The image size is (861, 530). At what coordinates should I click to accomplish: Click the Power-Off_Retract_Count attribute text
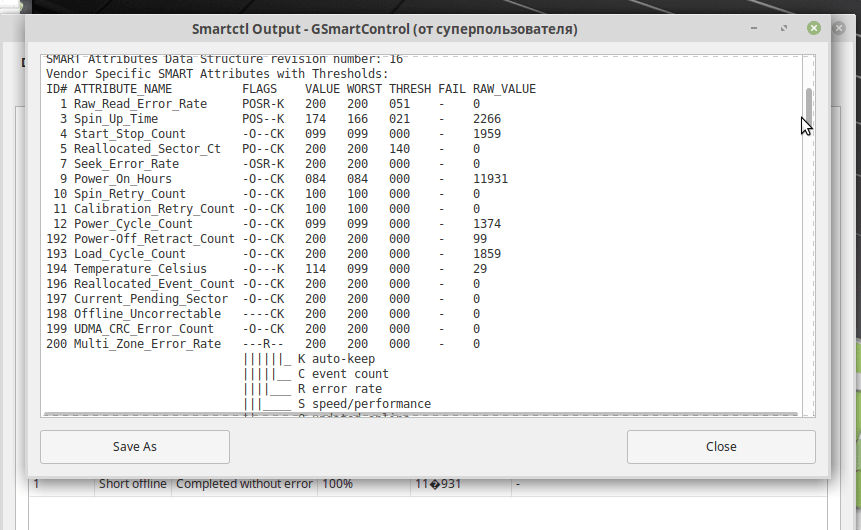tap(154, 239)
